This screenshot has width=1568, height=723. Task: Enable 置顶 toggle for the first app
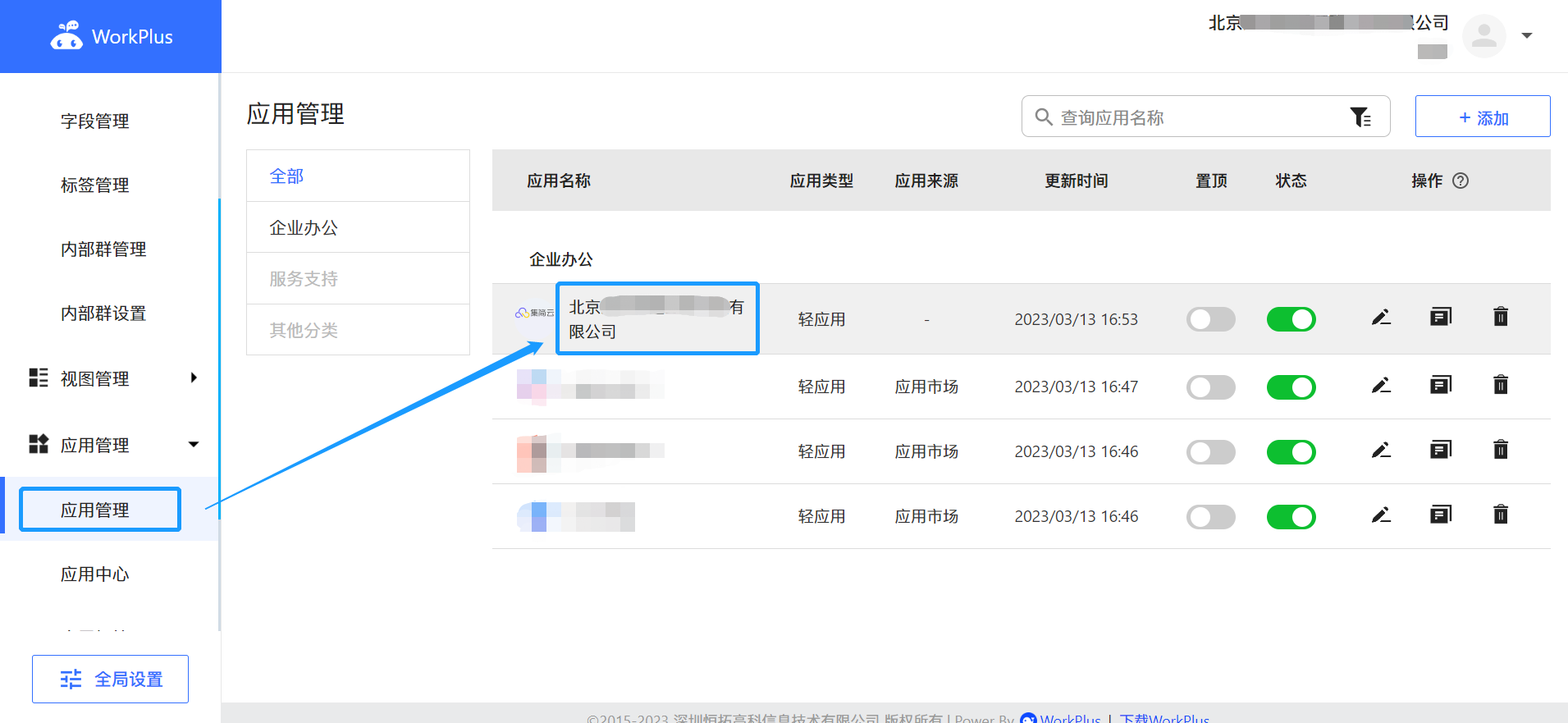[1210, 319]
